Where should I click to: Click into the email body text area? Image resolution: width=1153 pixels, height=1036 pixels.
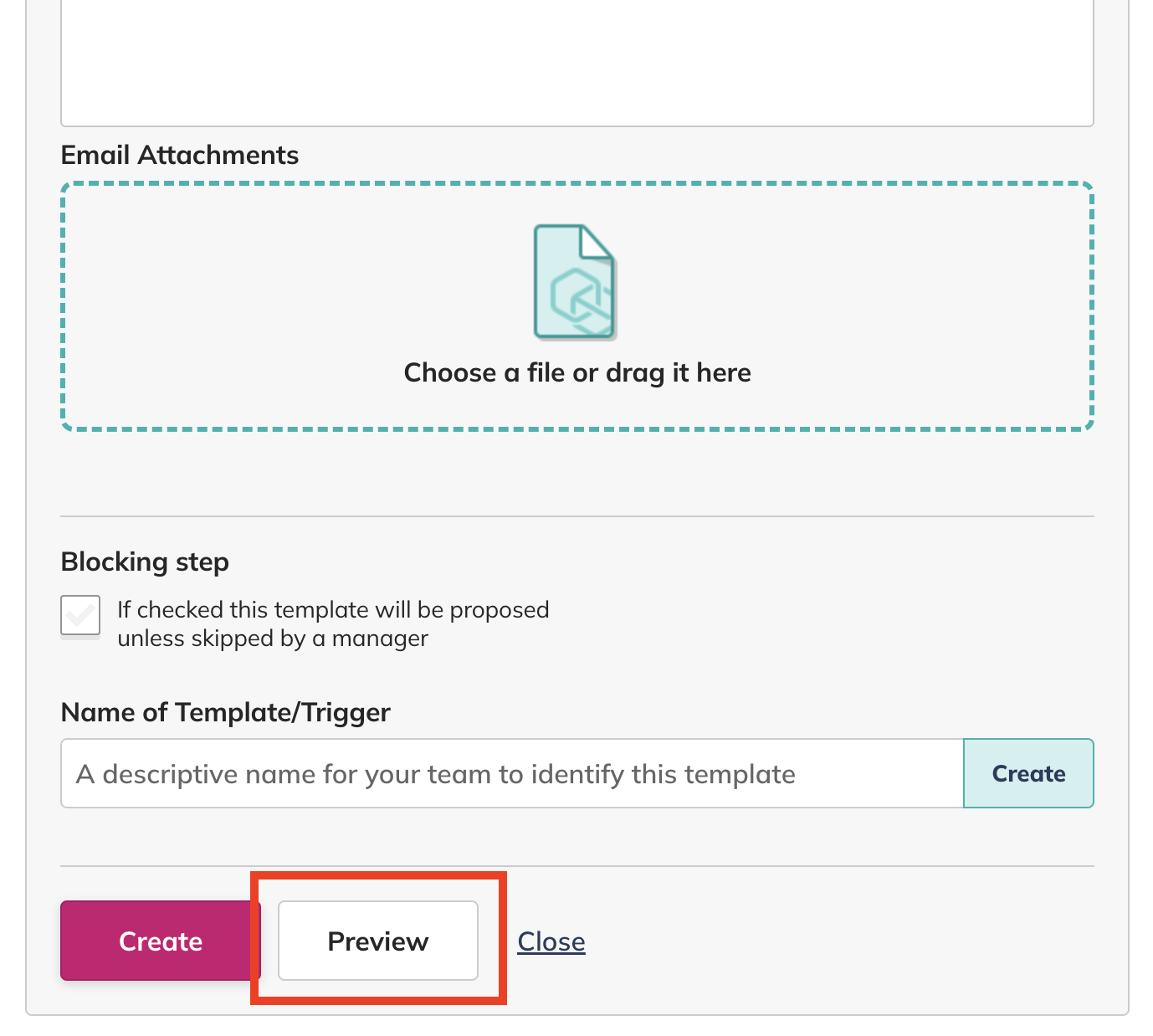tap(577, 63)
